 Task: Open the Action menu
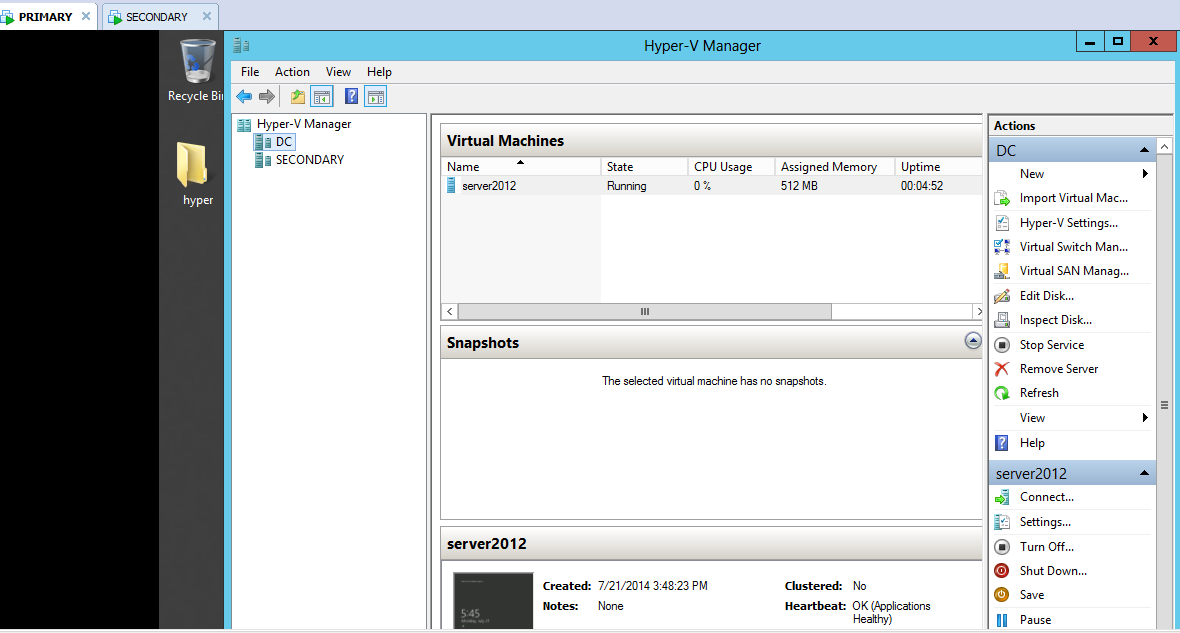pyautogui.click(x=292, y=72)
